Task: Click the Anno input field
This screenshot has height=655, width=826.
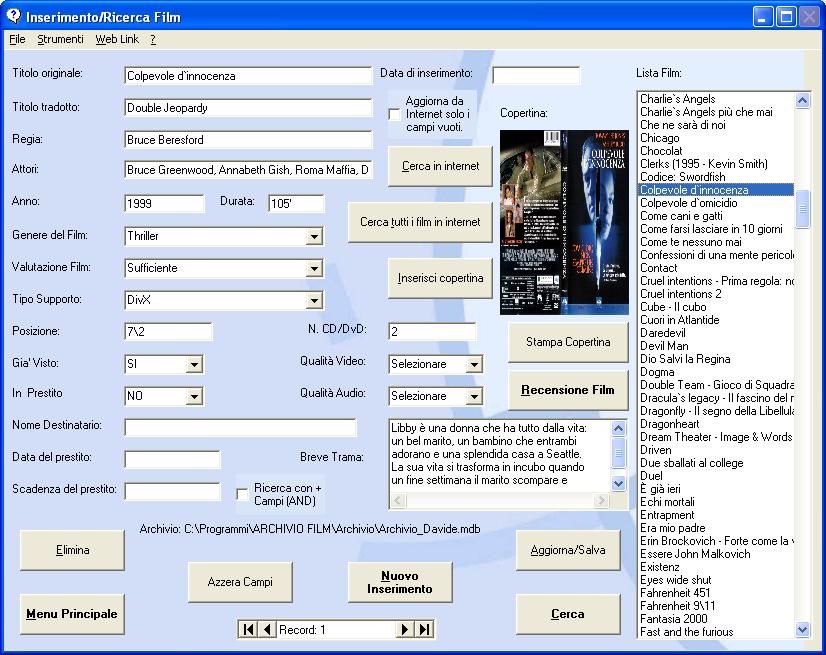Action: coord(164,204)
